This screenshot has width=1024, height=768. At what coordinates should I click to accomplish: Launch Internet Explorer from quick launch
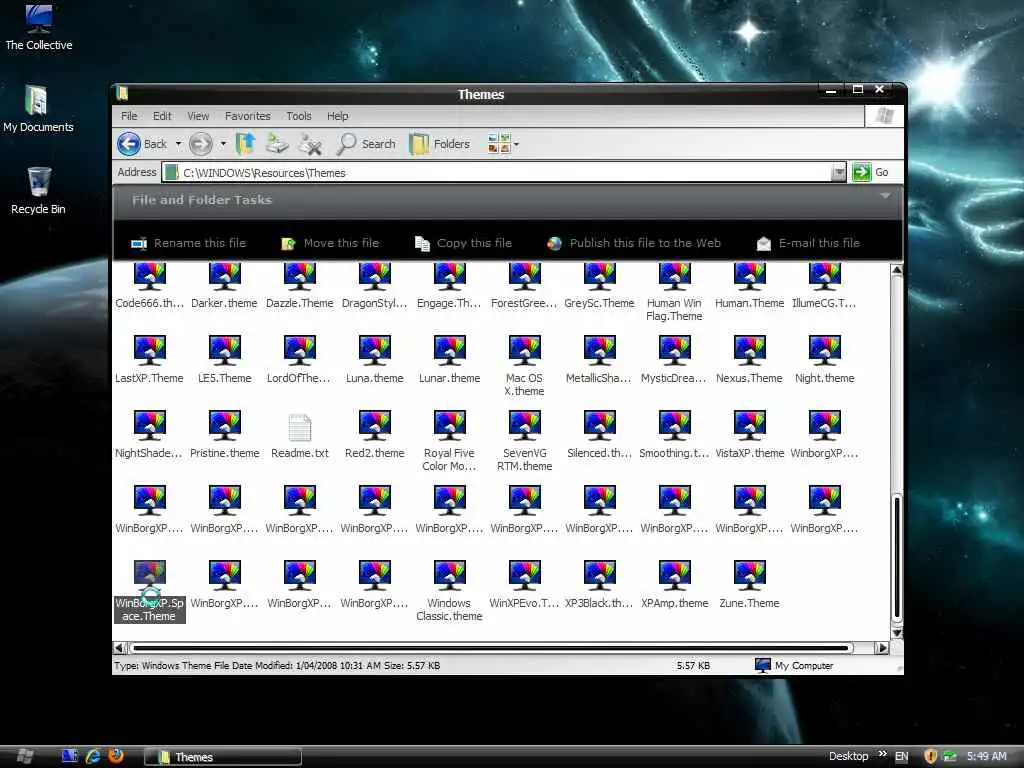(93, 756)
